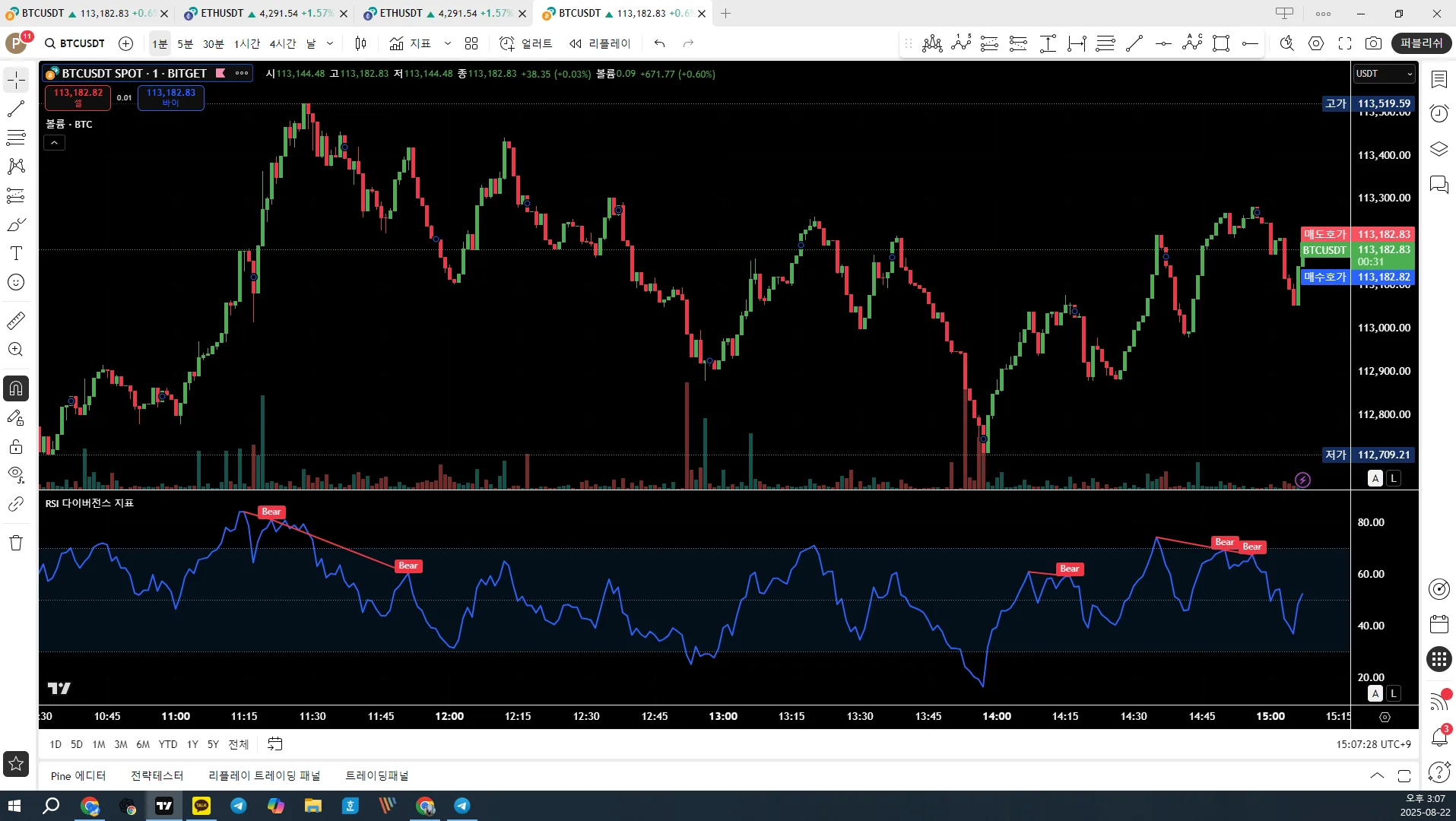
Task: Select the crosshair cursor tool
Action: click(x=16, y=80)
